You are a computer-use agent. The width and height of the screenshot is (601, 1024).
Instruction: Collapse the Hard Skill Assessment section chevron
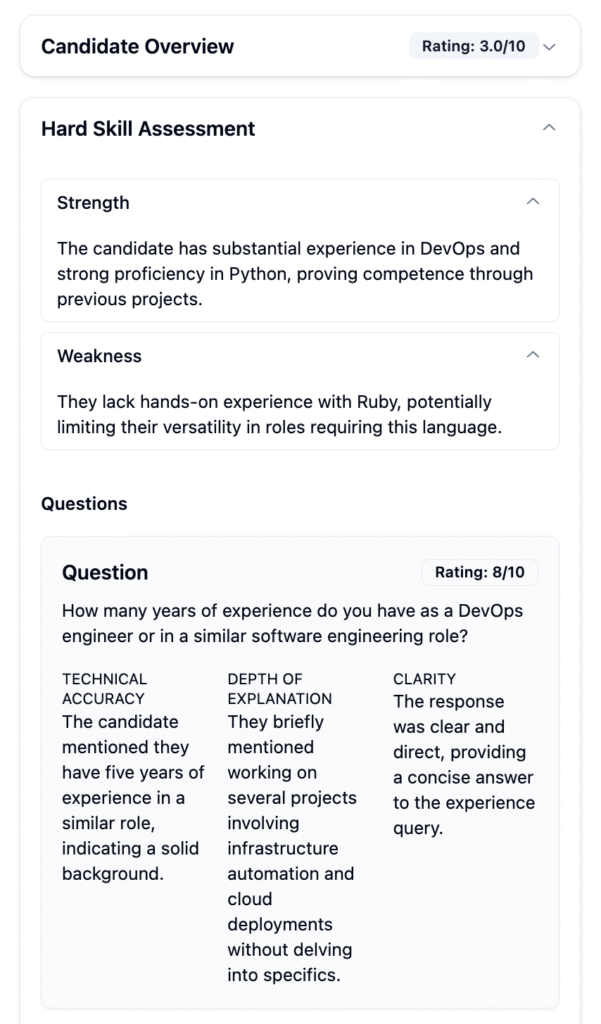coord(549,128)
